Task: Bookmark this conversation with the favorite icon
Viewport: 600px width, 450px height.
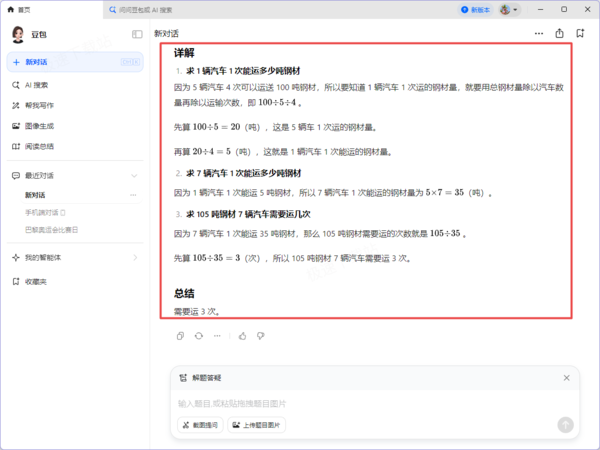Action: [x=580, y=34]
